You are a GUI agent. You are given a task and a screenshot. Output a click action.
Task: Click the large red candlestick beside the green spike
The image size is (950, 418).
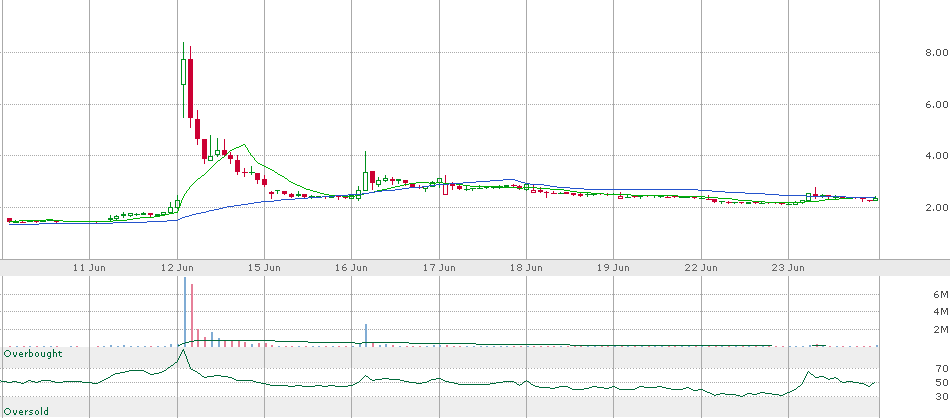tap(190, 88)
